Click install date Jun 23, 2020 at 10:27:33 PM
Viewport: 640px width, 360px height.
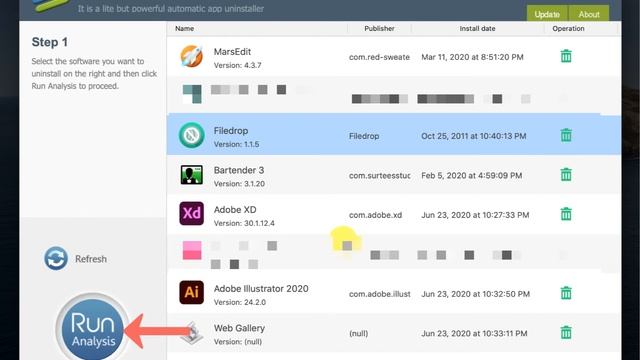[475, 215]
